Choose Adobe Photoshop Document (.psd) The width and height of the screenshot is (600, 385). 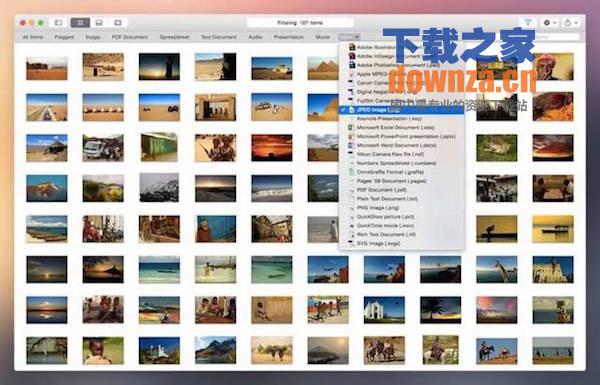click(402, 65)
